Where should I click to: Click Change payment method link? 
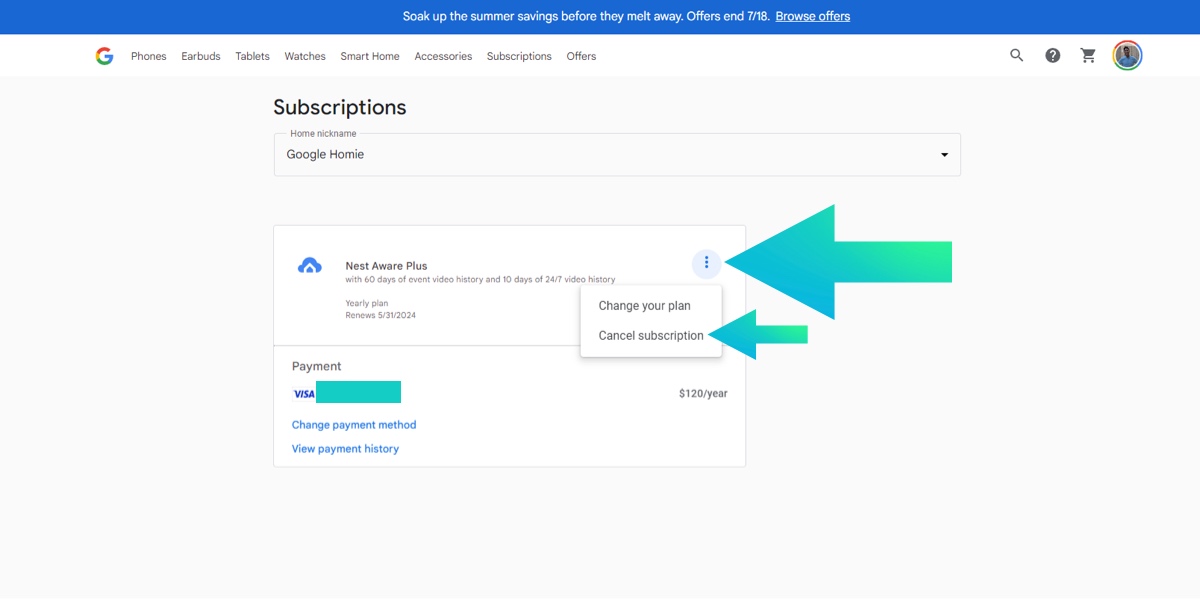click(x=354, y=425)
